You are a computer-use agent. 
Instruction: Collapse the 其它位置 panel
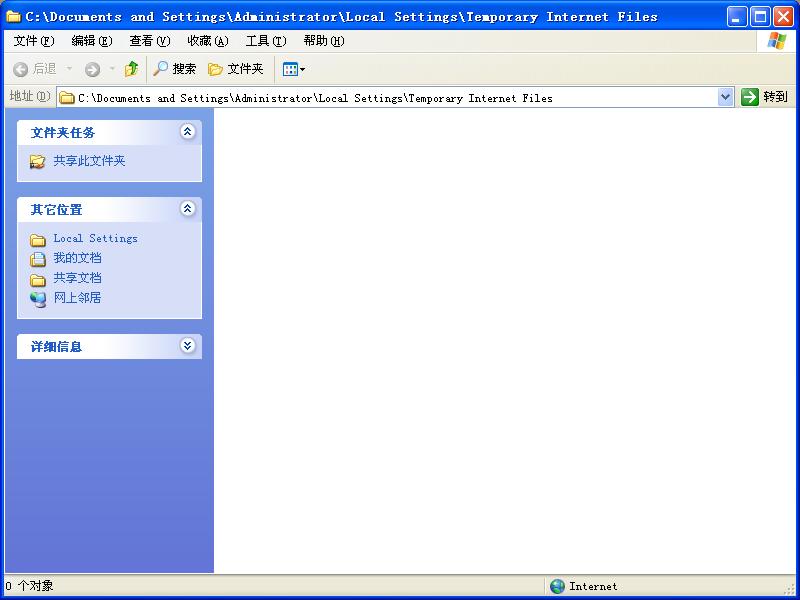pyautogui.click(x=187, y=208)
